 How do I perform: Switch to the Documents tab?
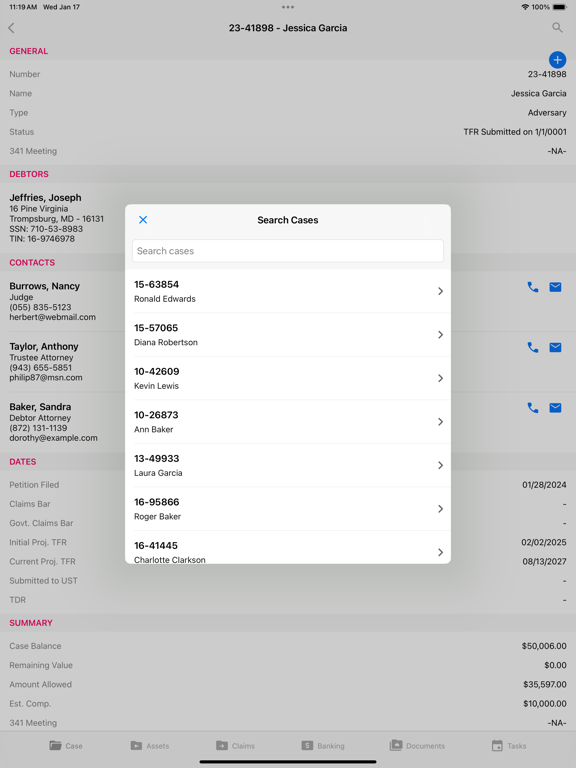coord(417,745)
